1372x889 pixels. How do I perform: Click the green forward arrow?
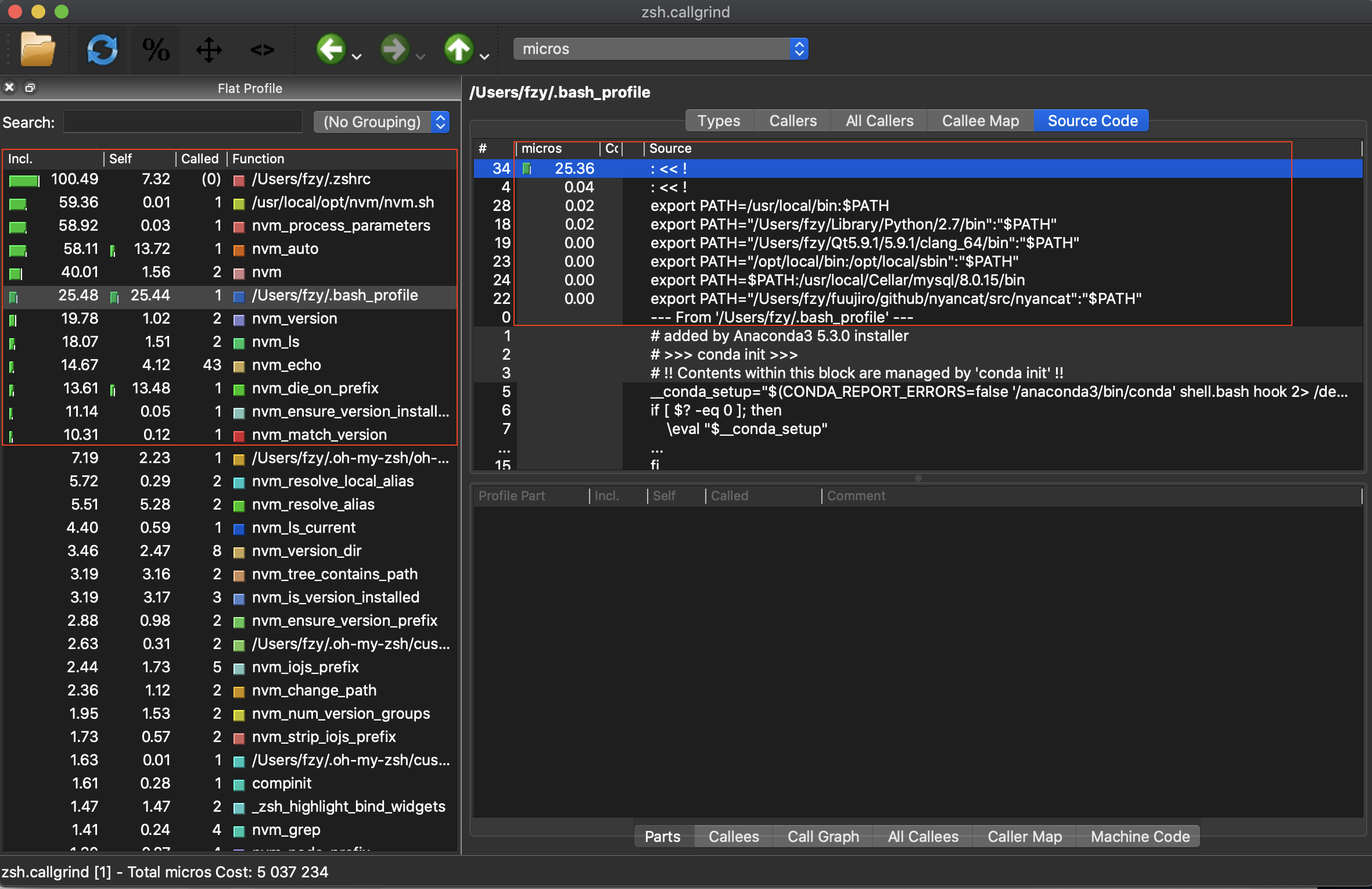click(395, 49)
